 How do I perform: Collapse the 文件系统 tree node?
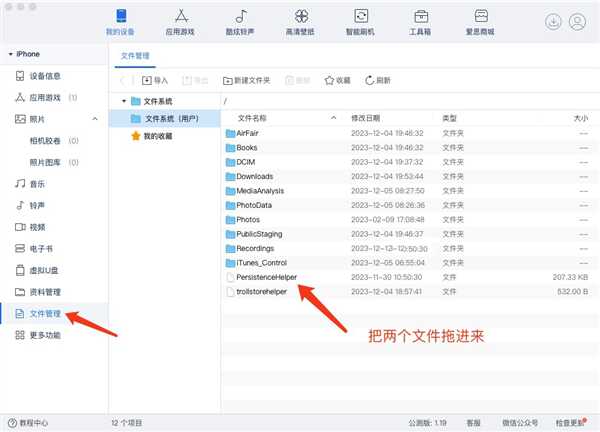pyautogui.click(x=124, y=101)
